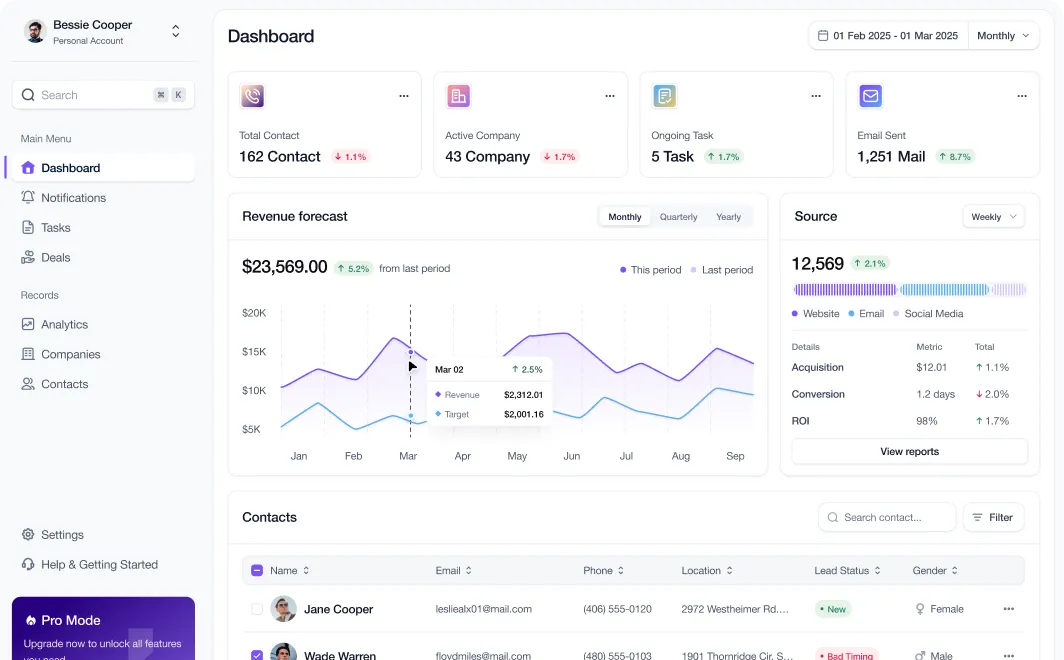Expand the Bessie Cooper account switcher
1064x660 pixels.
point(176,31)
